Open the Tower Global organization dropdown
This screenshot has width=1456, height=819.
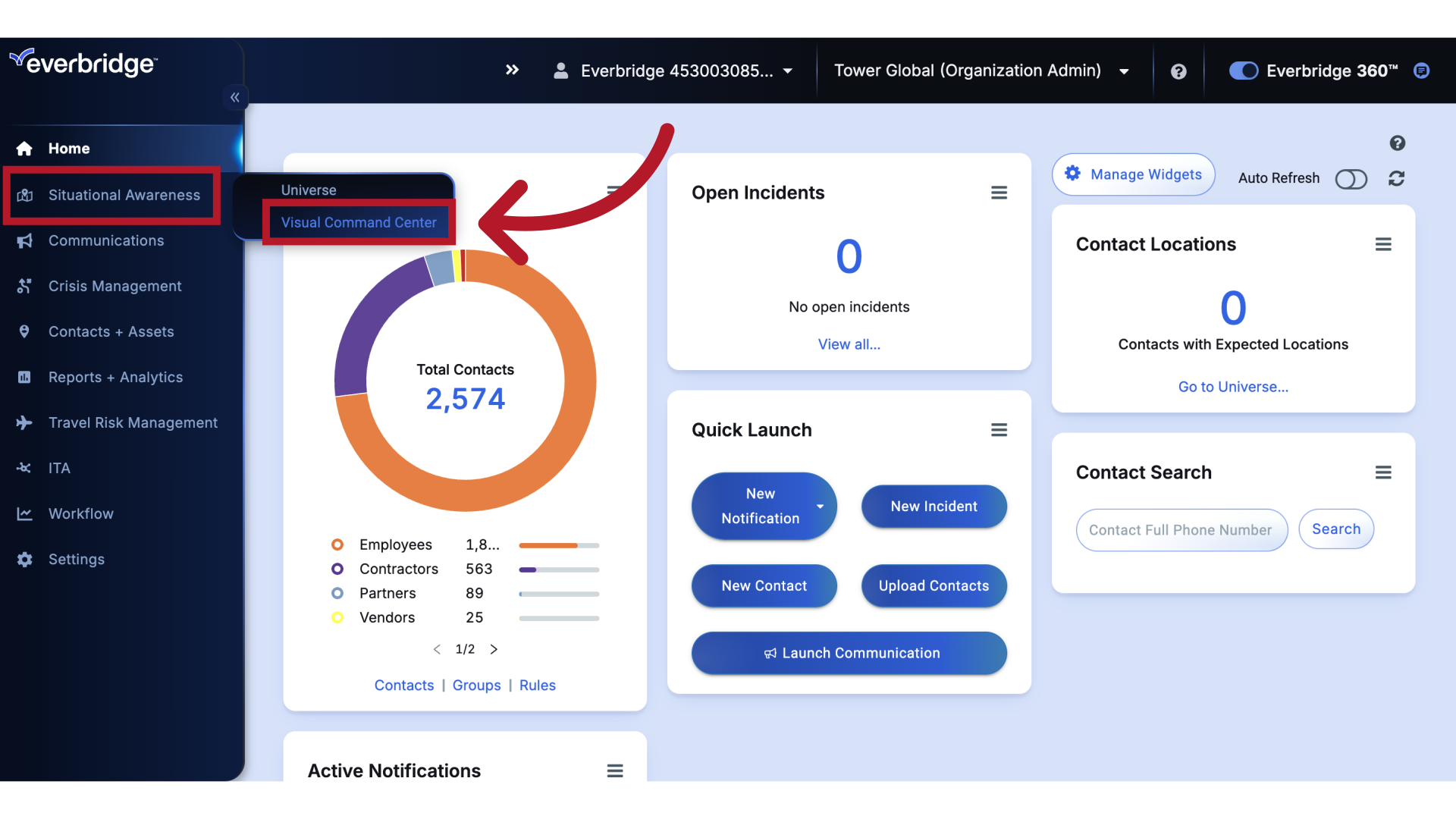pos(1123,71)
